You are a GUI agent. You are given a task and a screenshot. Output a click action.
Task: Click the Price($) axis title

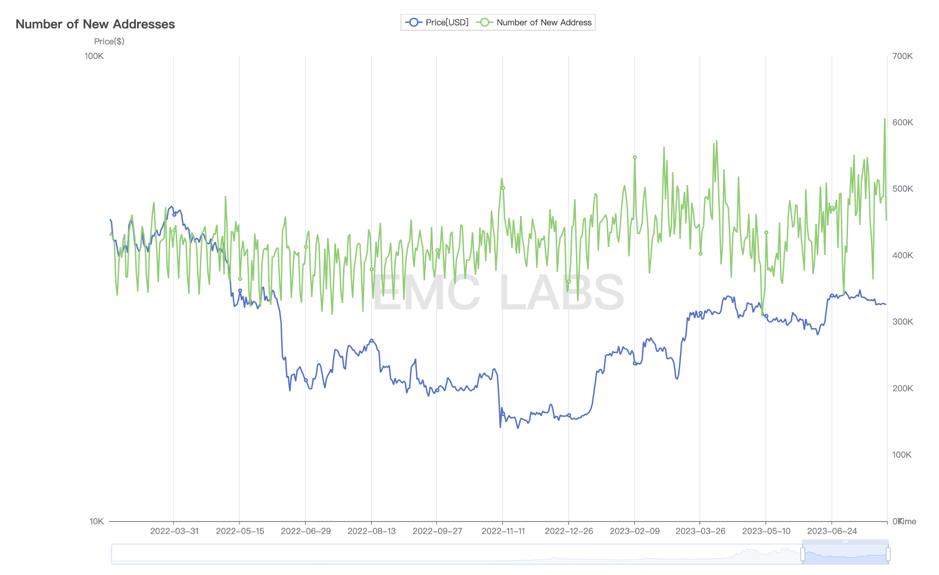pos(109,41)
